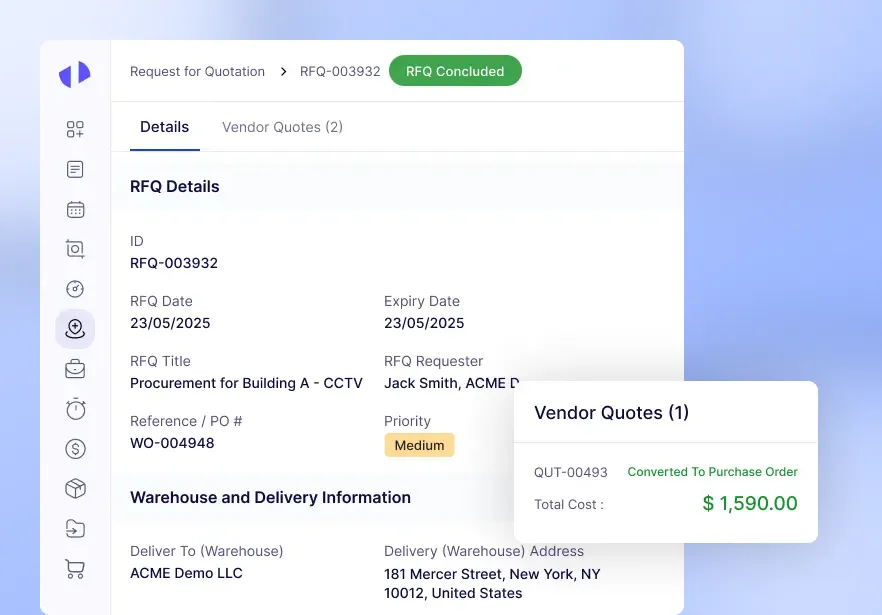Open the folder import arrow icon
882x615 pixels.
[x=75, y=529]
